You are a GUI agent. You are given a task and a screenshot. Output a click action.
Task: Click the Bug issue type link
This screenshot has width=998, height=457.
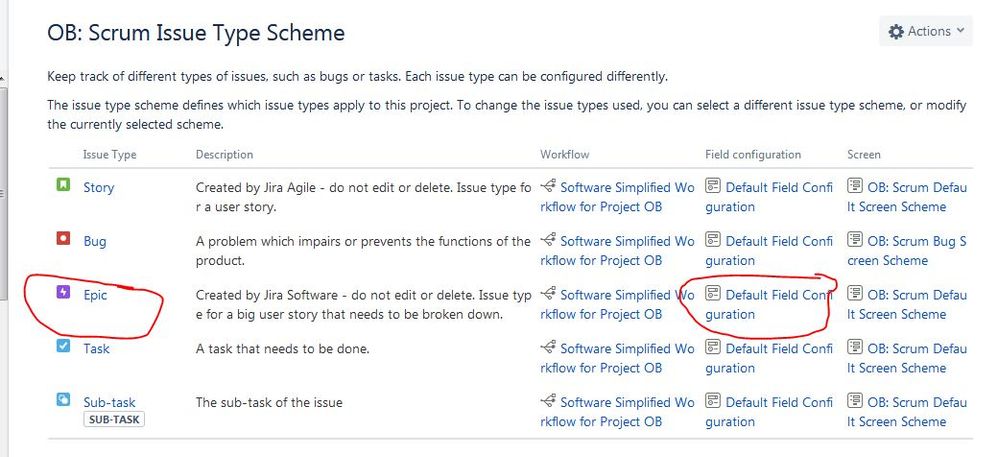[x=95, y=241]
